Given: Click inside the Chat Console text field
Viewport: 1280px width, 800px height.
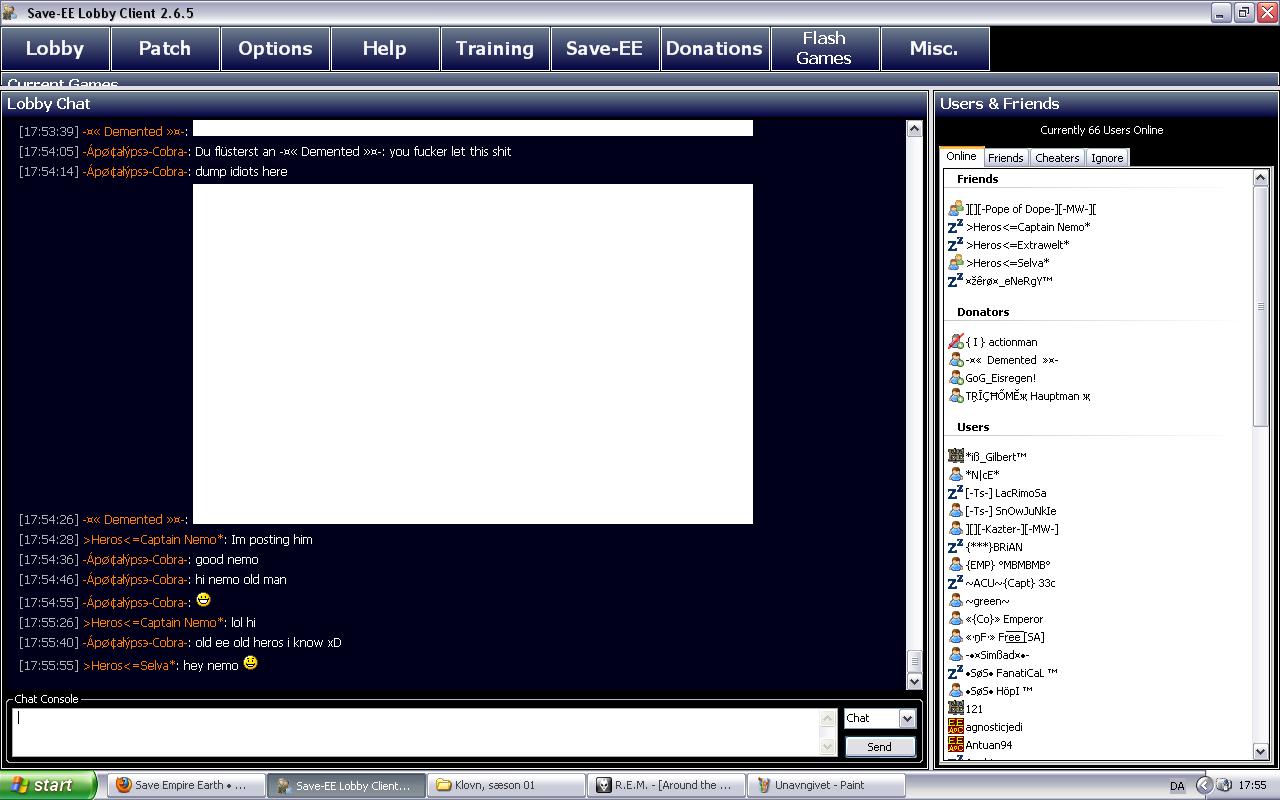Looking at the screenshot, I should tap(420, 732).
